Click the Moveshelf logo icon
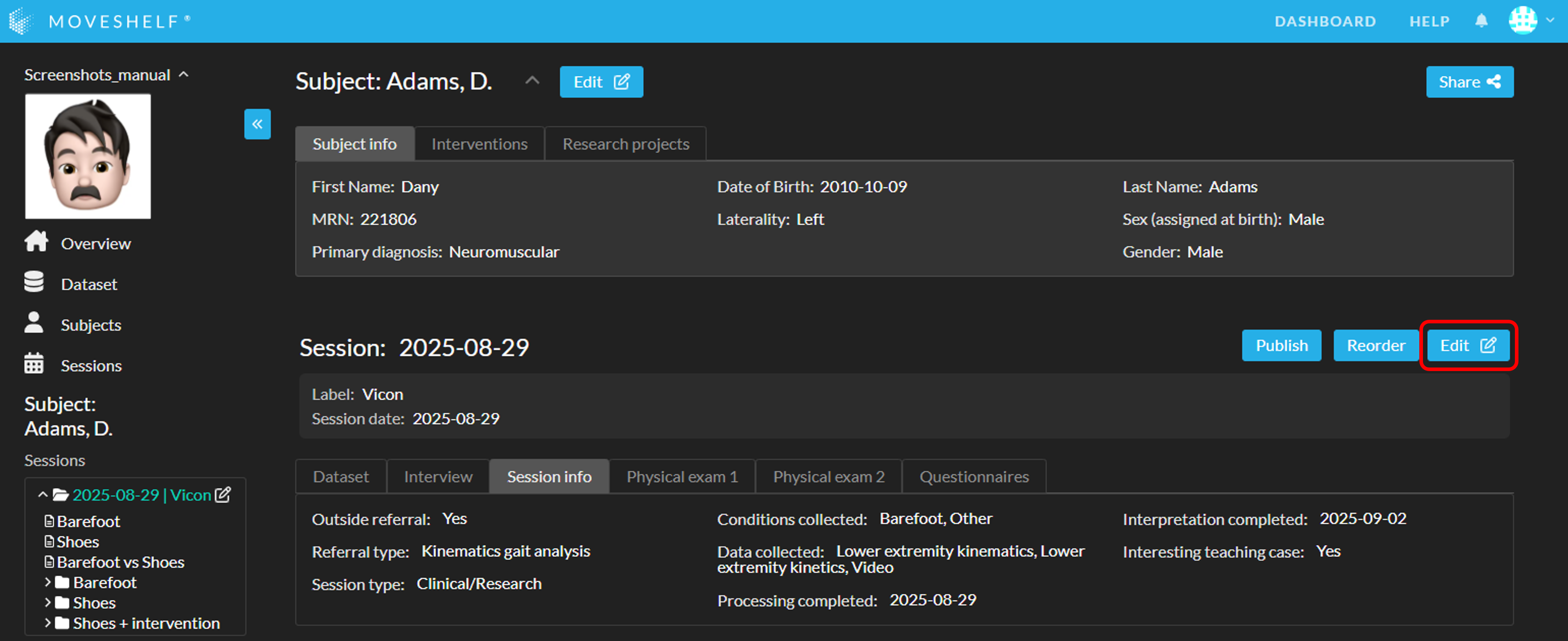 (x=21, y=21)
